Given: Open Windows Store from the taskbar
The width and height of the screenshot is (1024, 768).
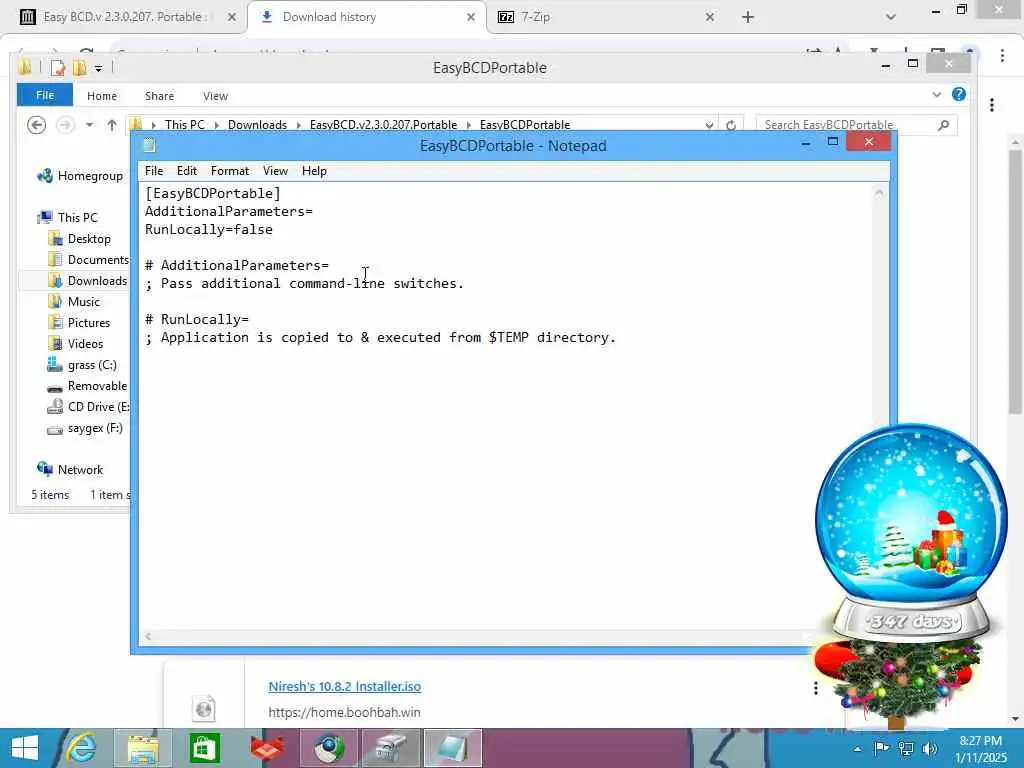Looking at the screenshot, I should (205, 748).
